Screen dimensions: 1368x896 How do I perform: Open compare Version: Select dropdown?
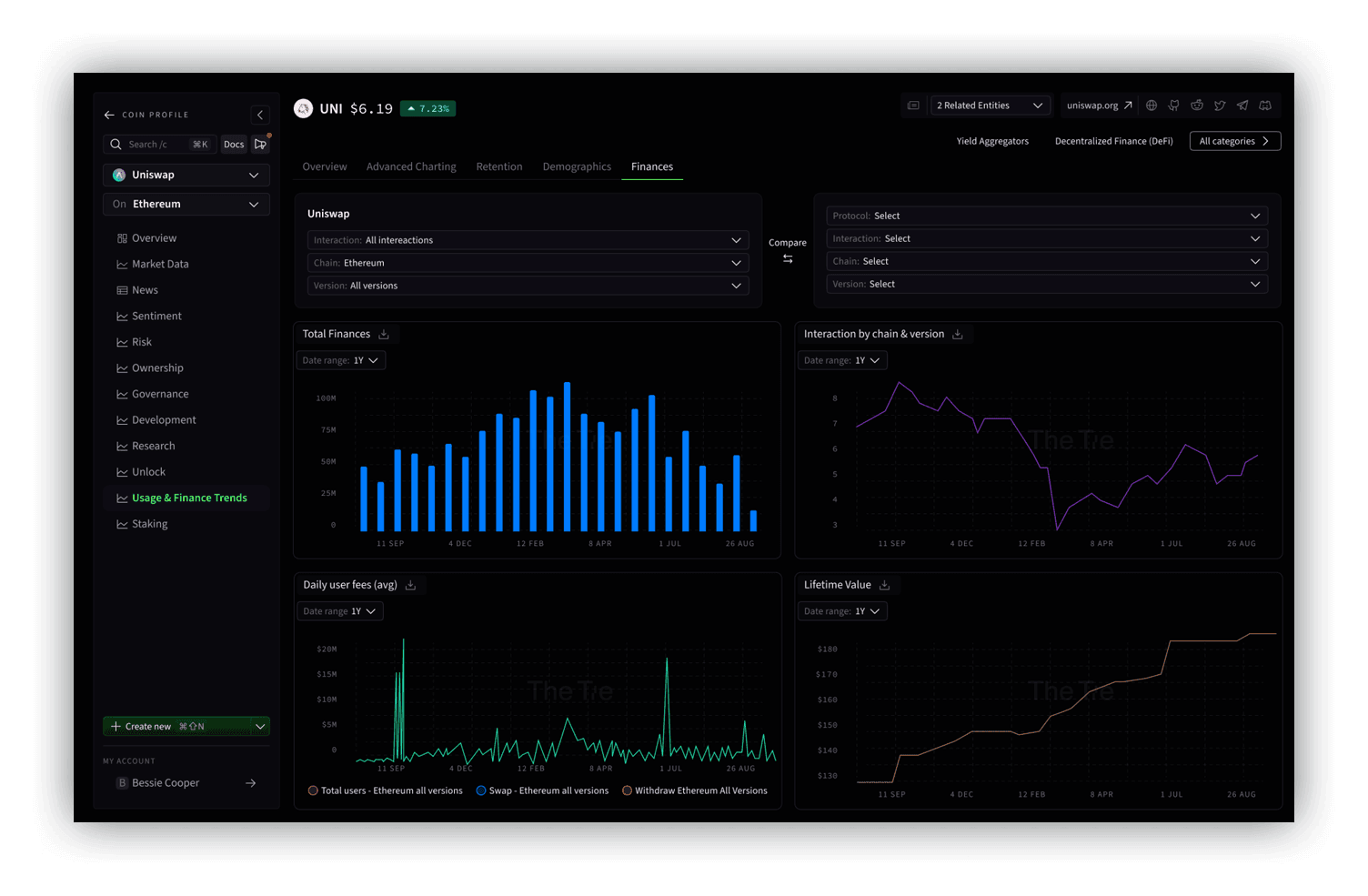[x=1047, y=285]
